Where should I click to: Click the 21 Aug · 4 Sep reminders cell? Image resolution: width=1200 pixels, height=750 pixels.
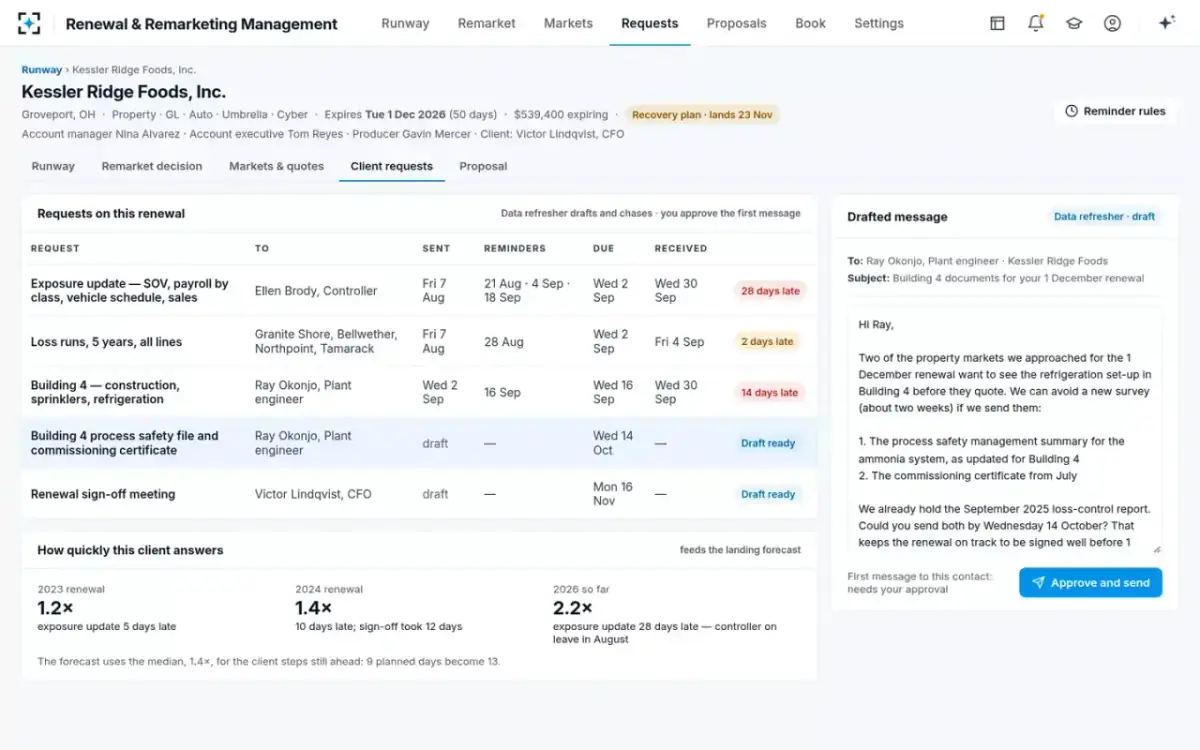(x=527, y=291)
